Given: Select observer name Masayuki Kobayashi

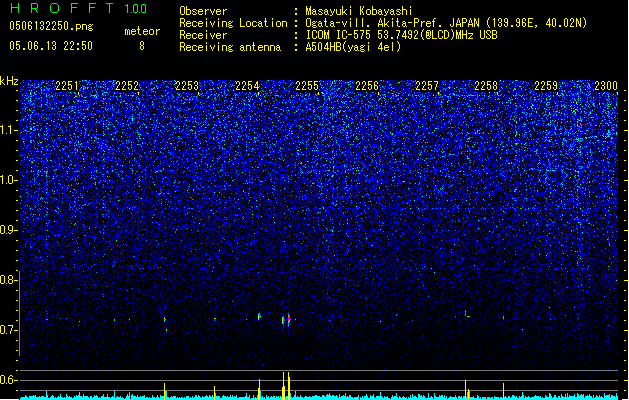Looking at the screenshot, I should [359, 11].
